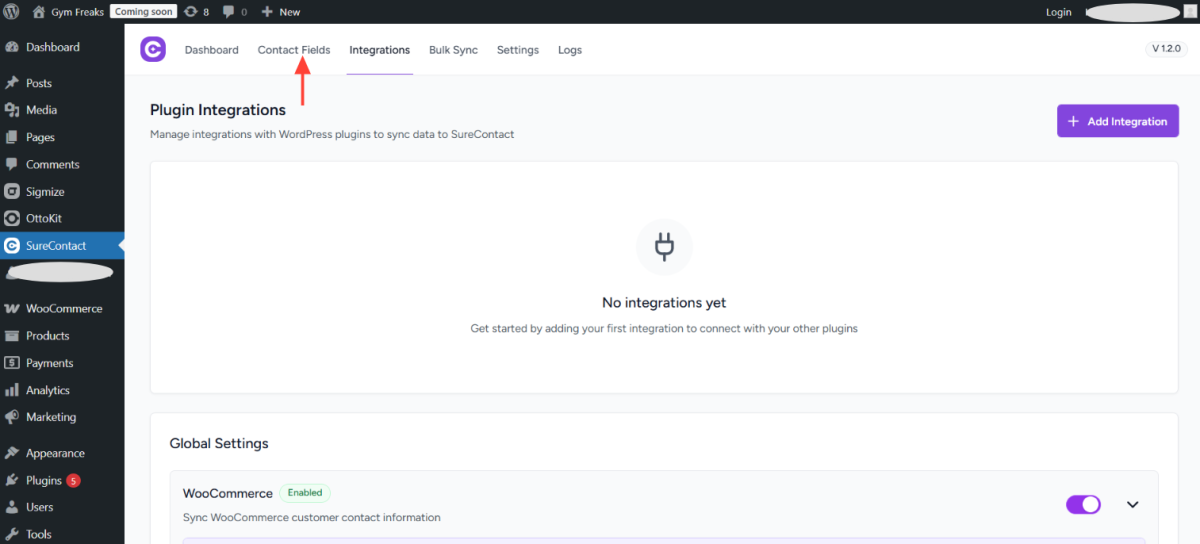Viewport: 1200px width, 544px height.
Task: Click the Coming soon badge
Action: [x=143, y=12]
